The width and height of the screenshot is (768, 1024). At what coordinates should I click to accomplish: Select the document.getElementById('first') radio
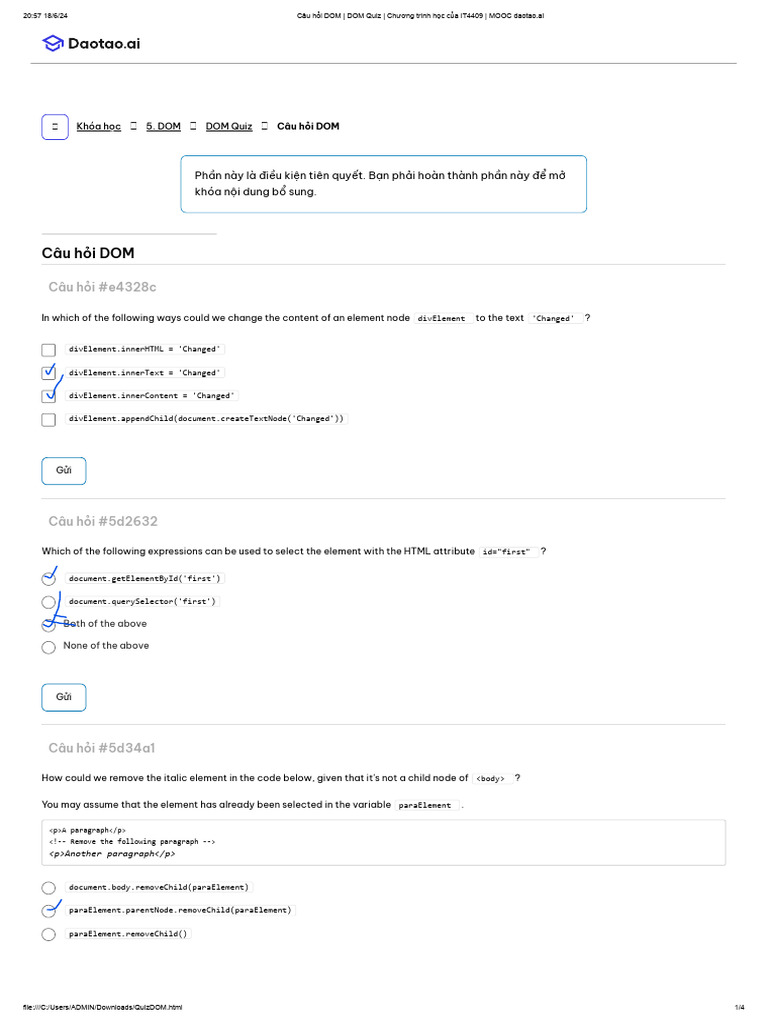48,579
